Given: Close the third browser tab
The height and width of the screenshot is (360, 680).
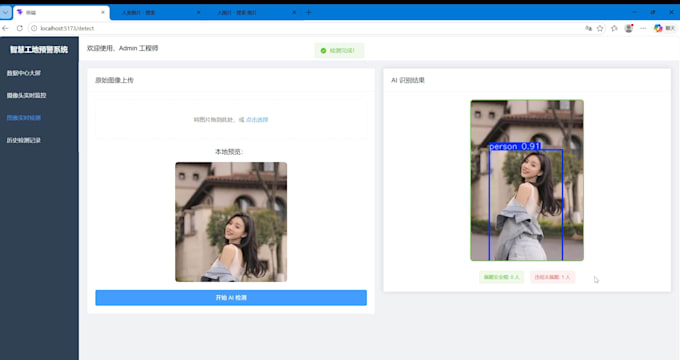Looking at the screenshot, I should pos(294,13).
